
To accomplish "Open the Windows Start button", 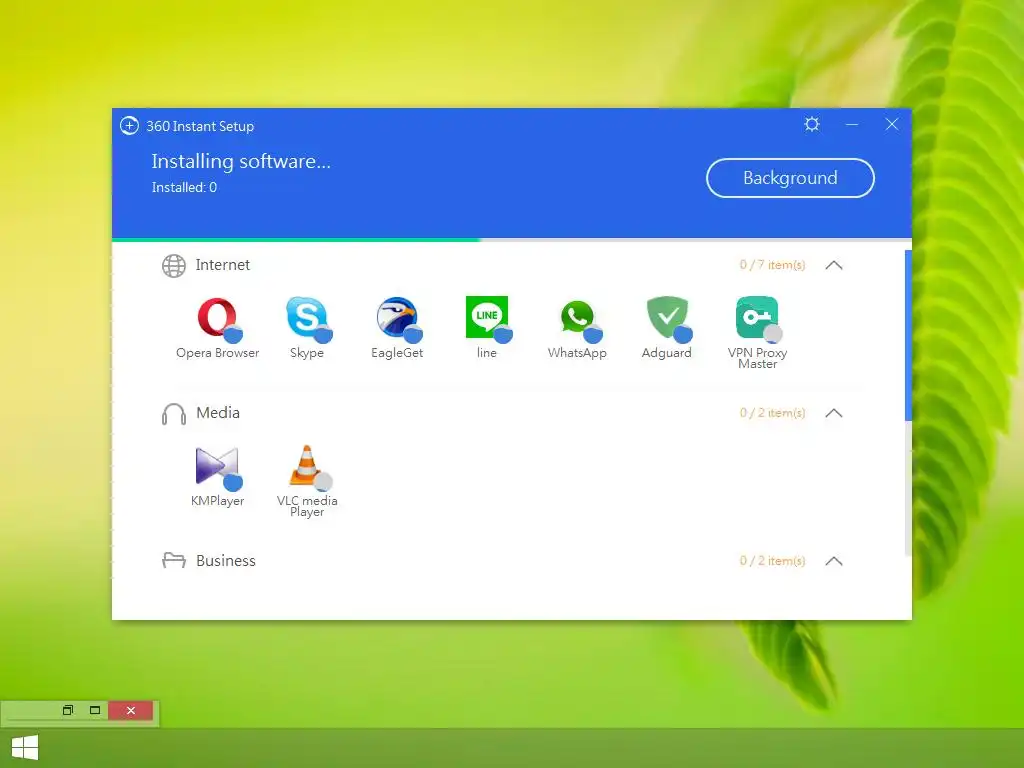I will point(25,747).
